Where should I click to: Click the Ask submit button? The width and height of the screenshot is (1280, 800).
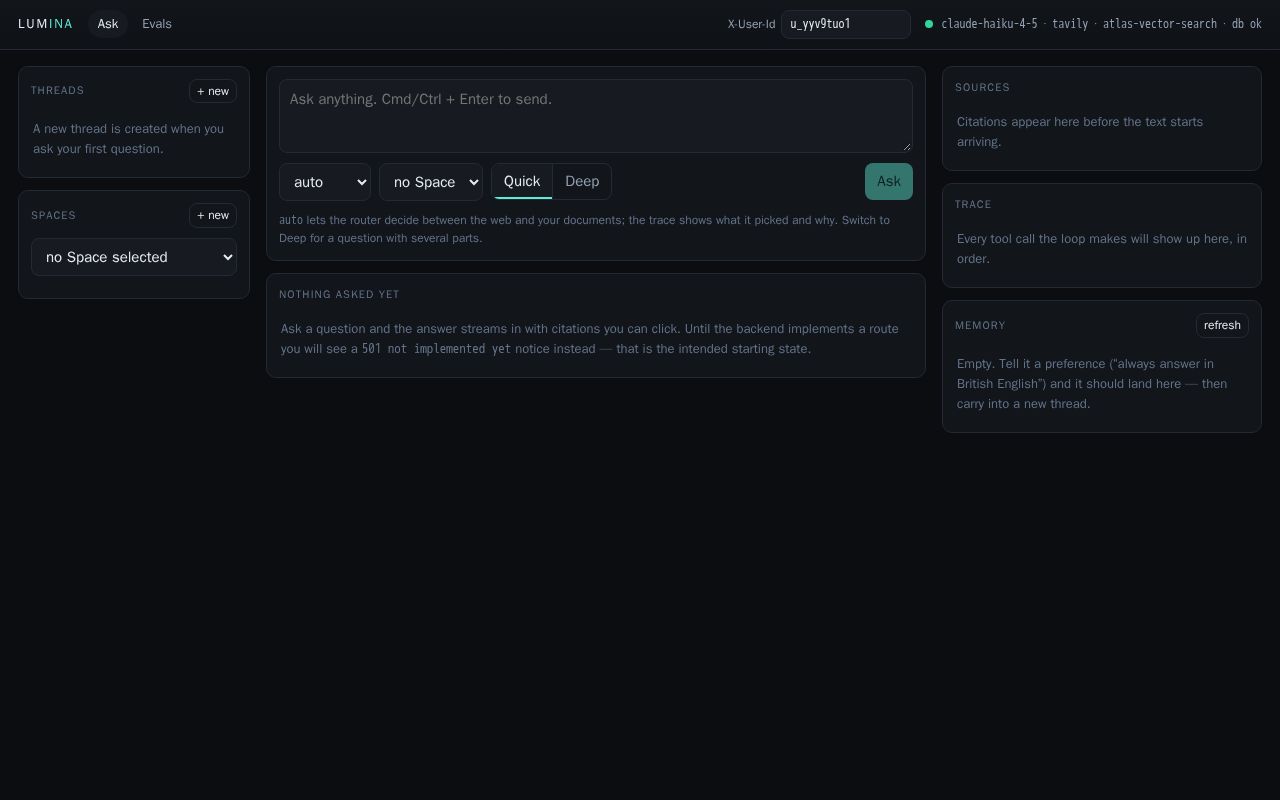coord(889,181)
